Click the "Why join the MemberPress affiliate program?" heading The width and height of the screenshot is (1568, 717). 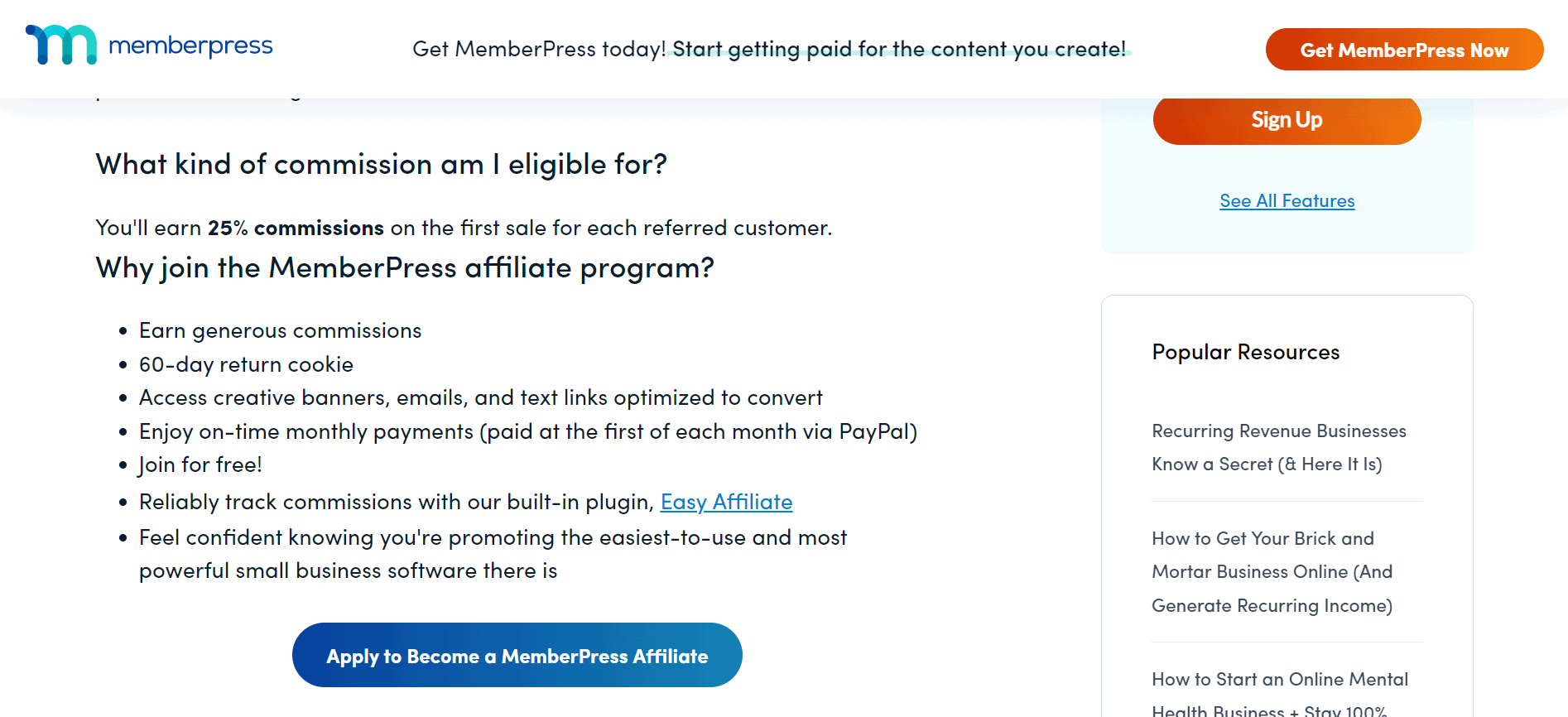pyautogui.click(x=404, y=267)
